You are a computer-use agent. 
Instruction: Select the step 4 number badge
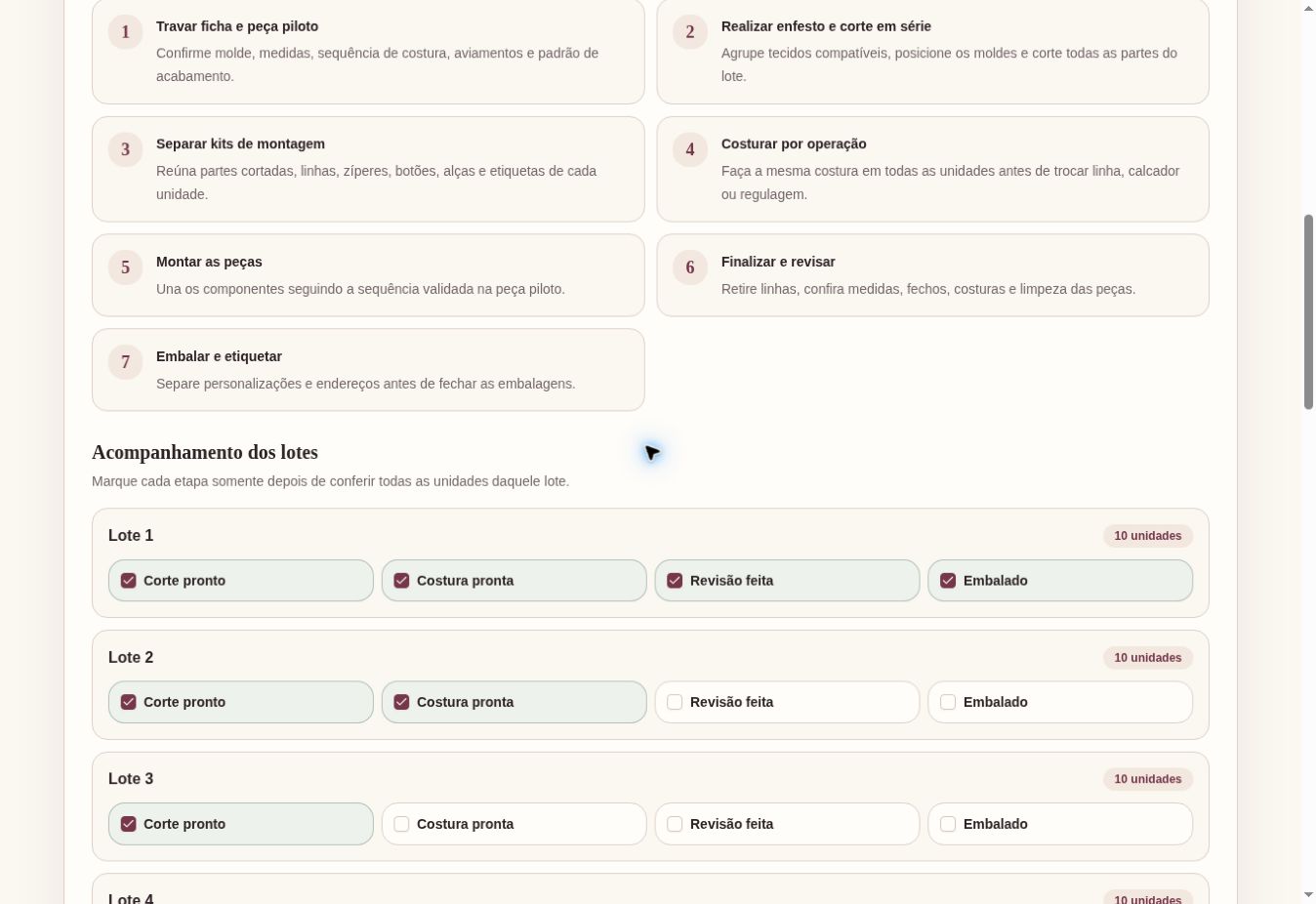pyautogui.click(x=690, y=149)
